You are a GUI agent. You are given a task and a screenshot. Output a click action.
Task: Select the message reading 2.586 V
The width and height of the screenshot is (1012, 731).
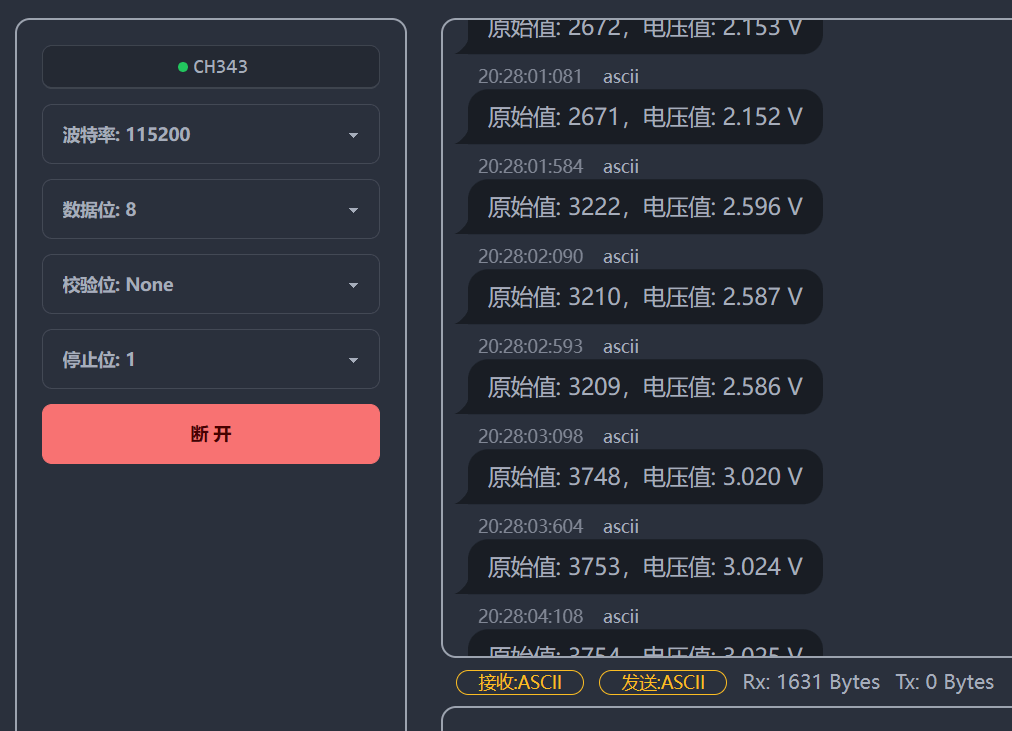(x=644, y=387)
